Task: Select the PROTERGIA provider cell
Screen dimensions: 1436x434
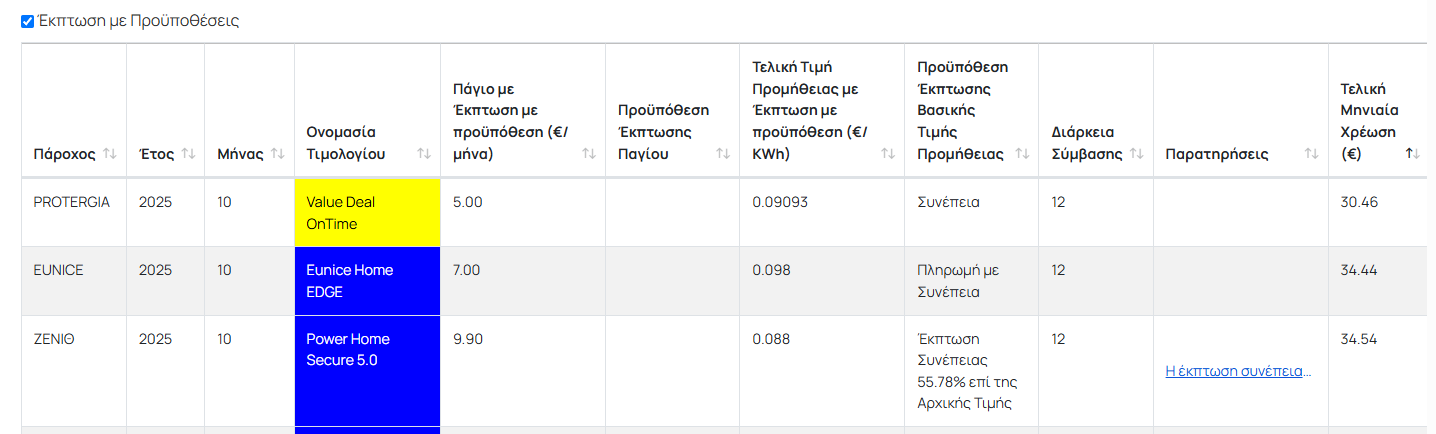Action: 72,202
